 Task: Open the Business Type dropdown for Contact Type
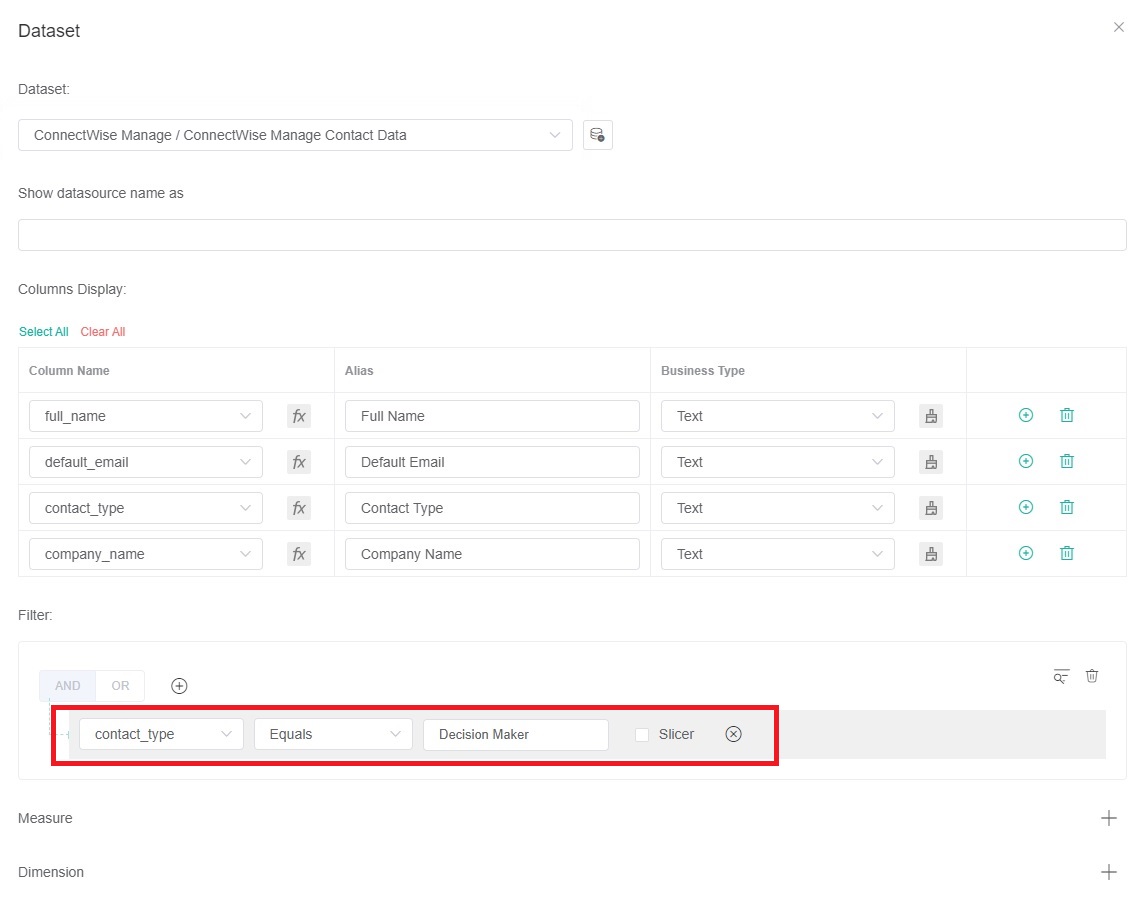point(777,507)
